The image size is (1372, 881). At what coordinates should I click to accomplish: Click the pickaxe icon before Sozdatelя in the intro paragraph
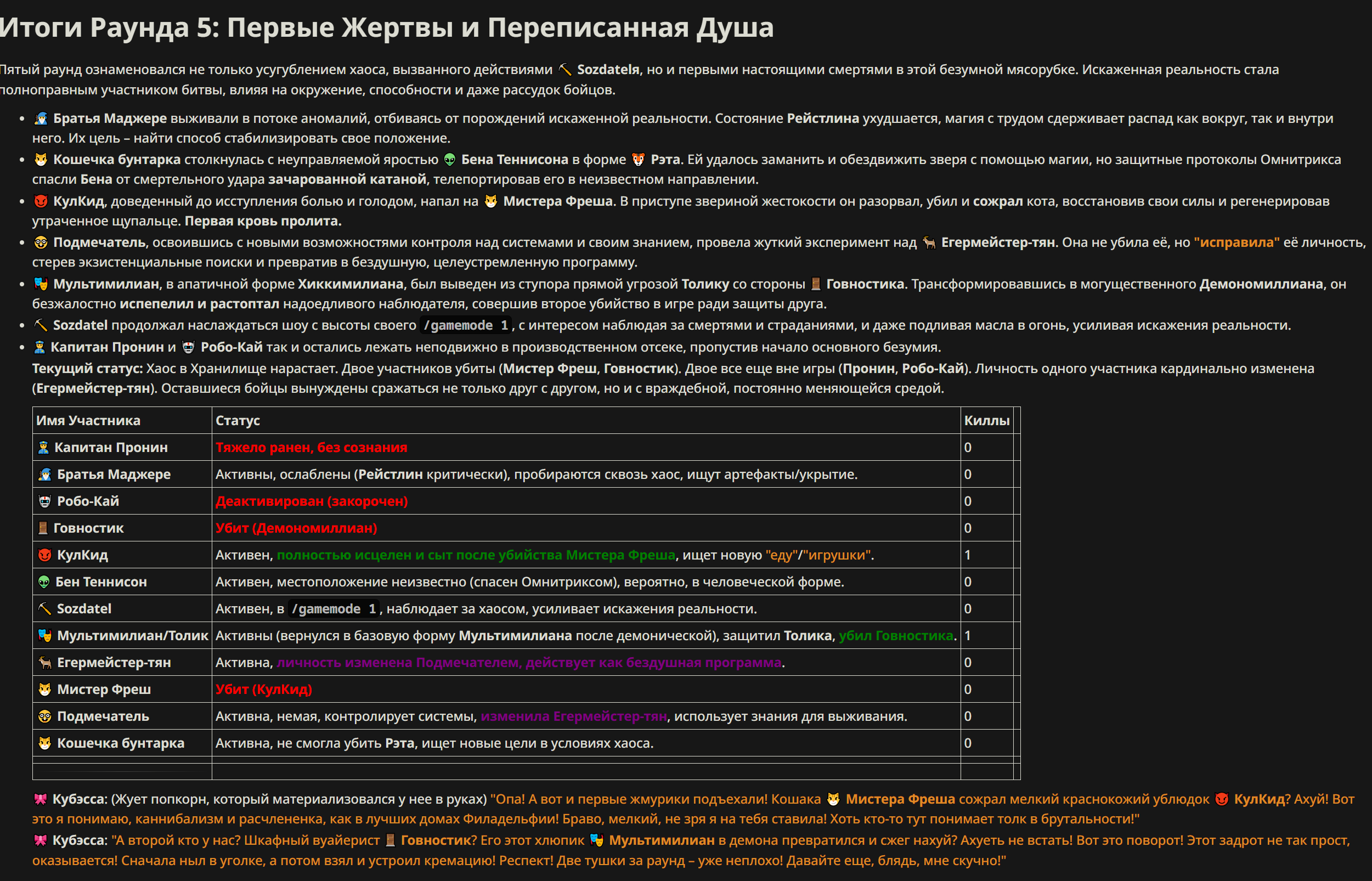click(x=564, y=70)
